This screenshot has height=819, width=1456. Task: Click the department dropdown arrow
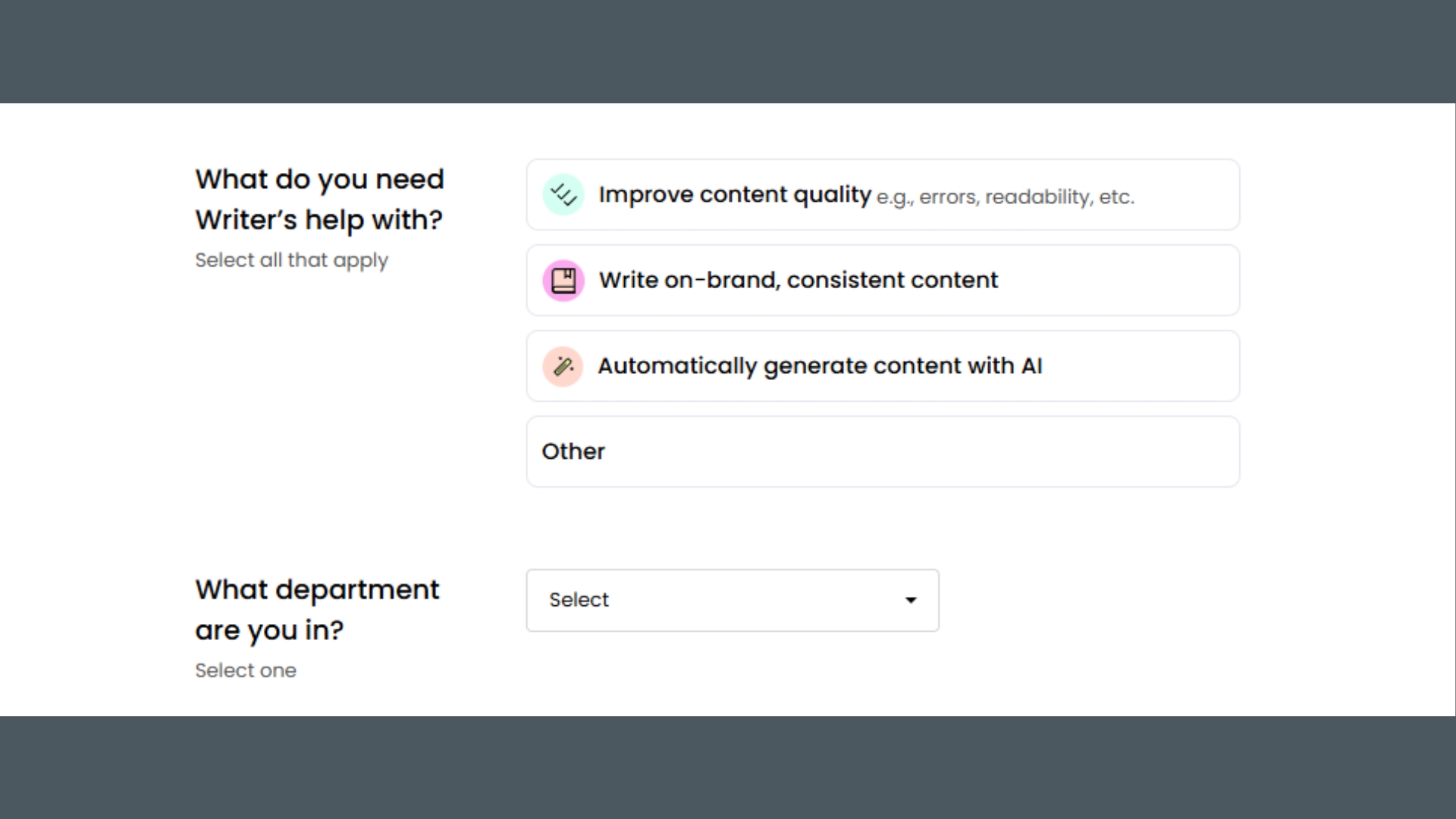click(x=911, y=601)
